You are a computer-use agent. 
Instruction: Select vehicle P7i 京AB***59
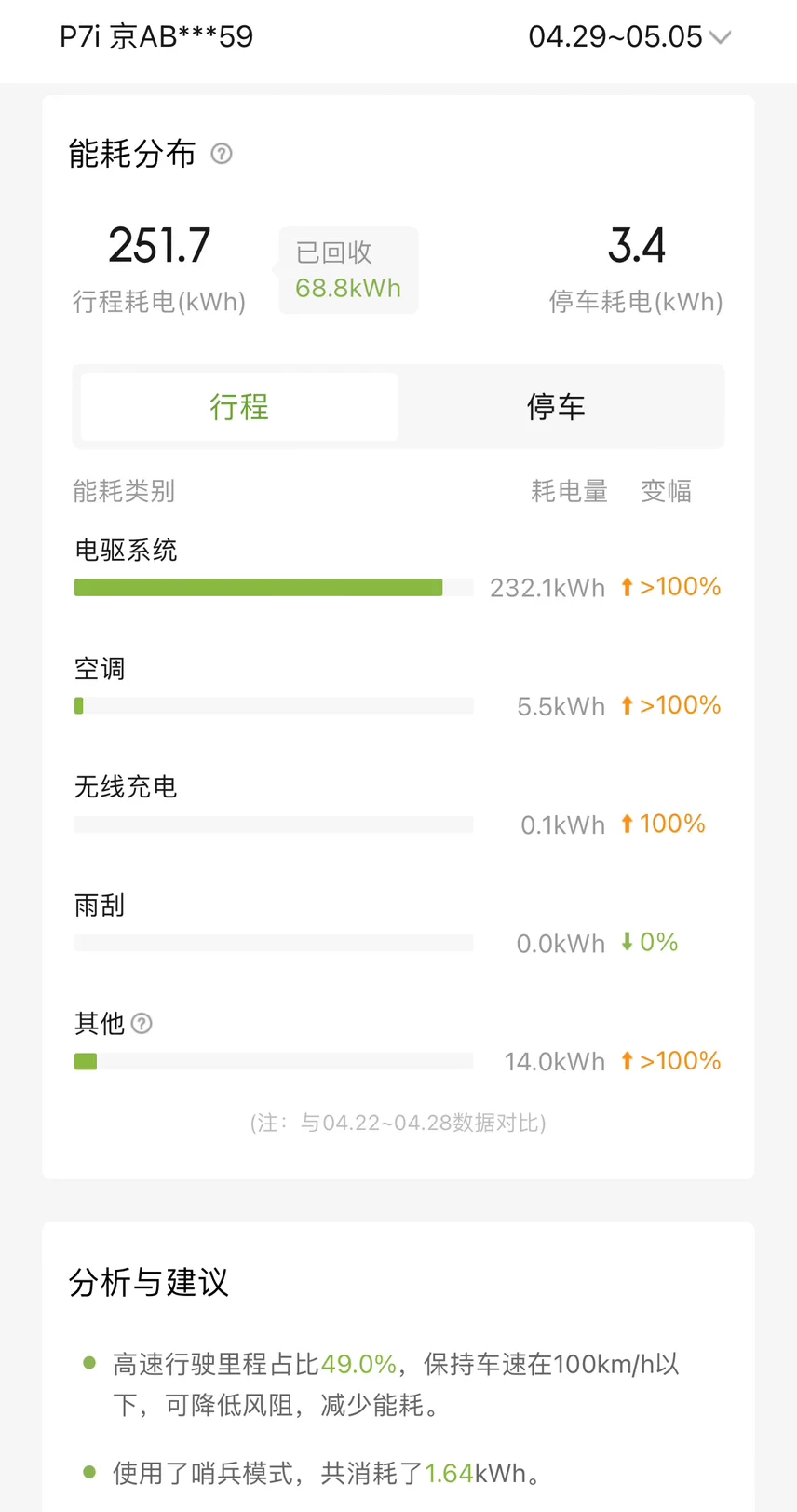(156, 36)
